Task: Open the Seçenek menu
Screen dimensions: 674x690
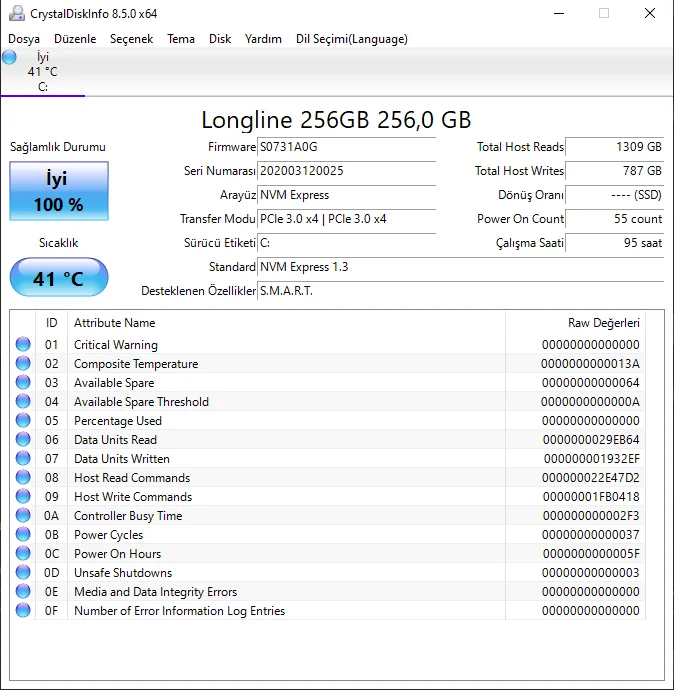Action: 131,39
